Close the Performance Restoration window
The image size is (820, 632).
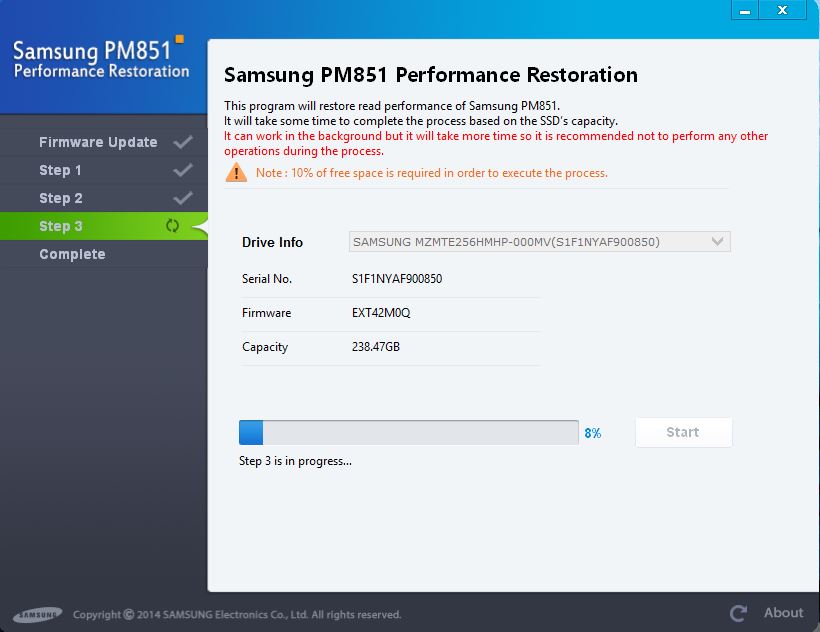tap(782, 10)
